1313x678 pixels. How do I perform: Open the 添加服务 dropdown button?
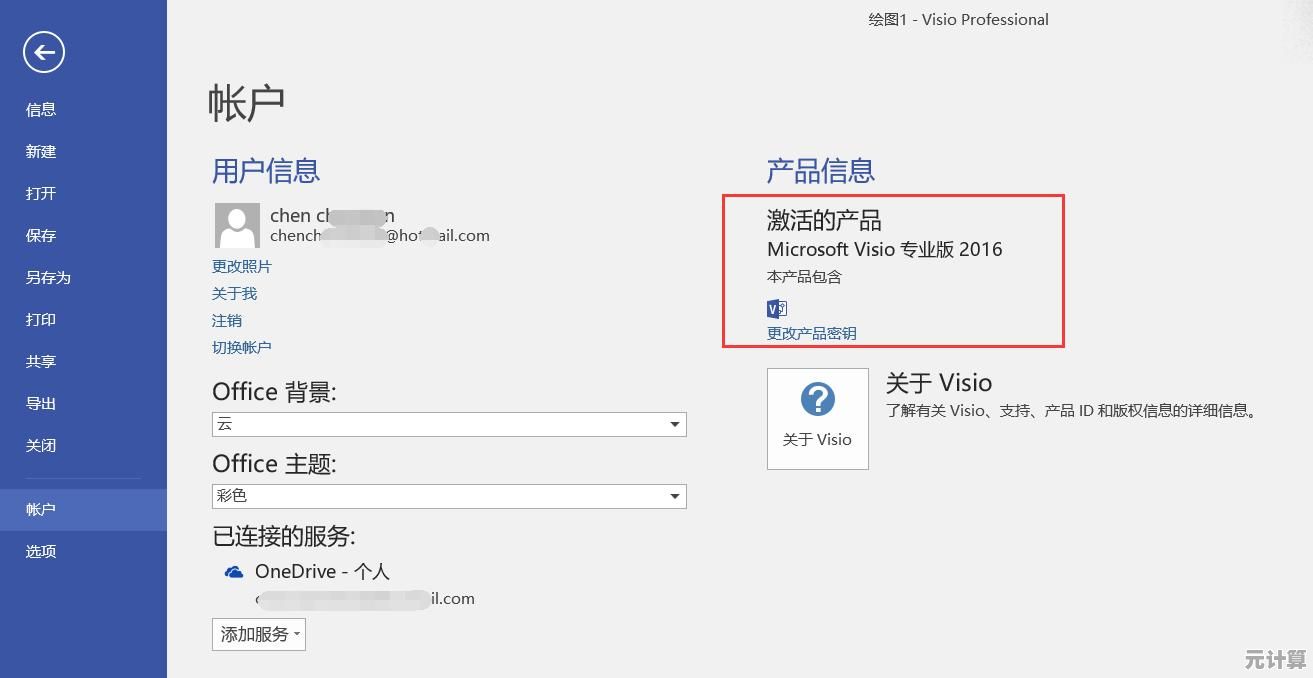258,634
